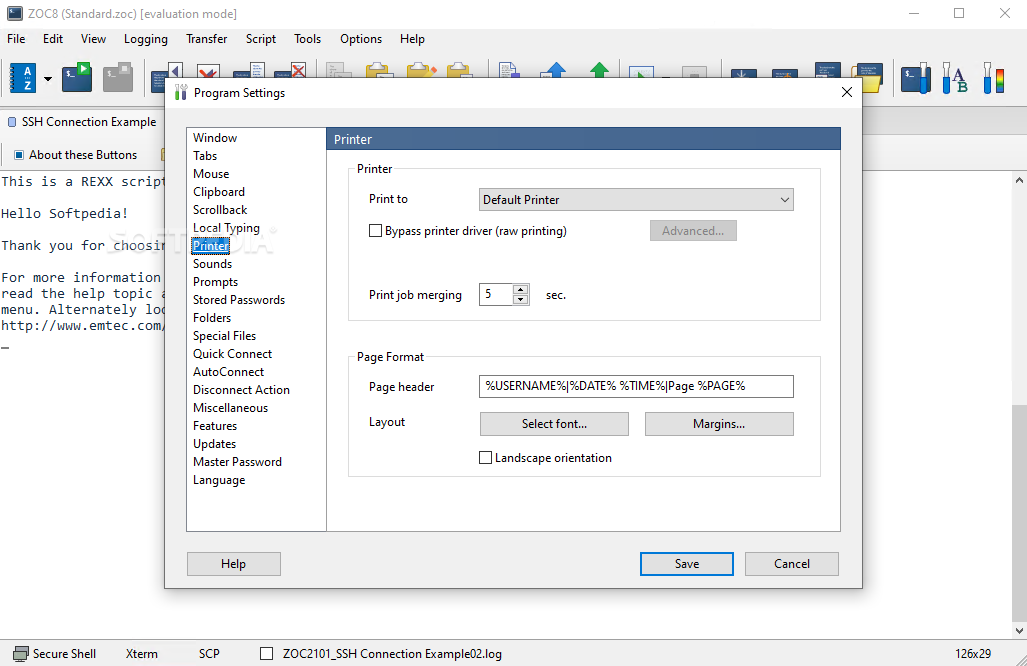This screenshot has width=1027, height=666.
Task: Click the disabled Advanced button
Action: tap(693, 231)
